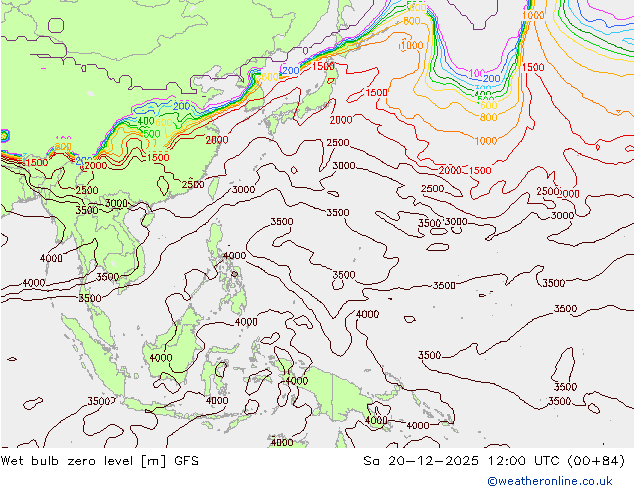
Task: Click the "(00+84)" forecast offset text
Action: click(597, 461)
